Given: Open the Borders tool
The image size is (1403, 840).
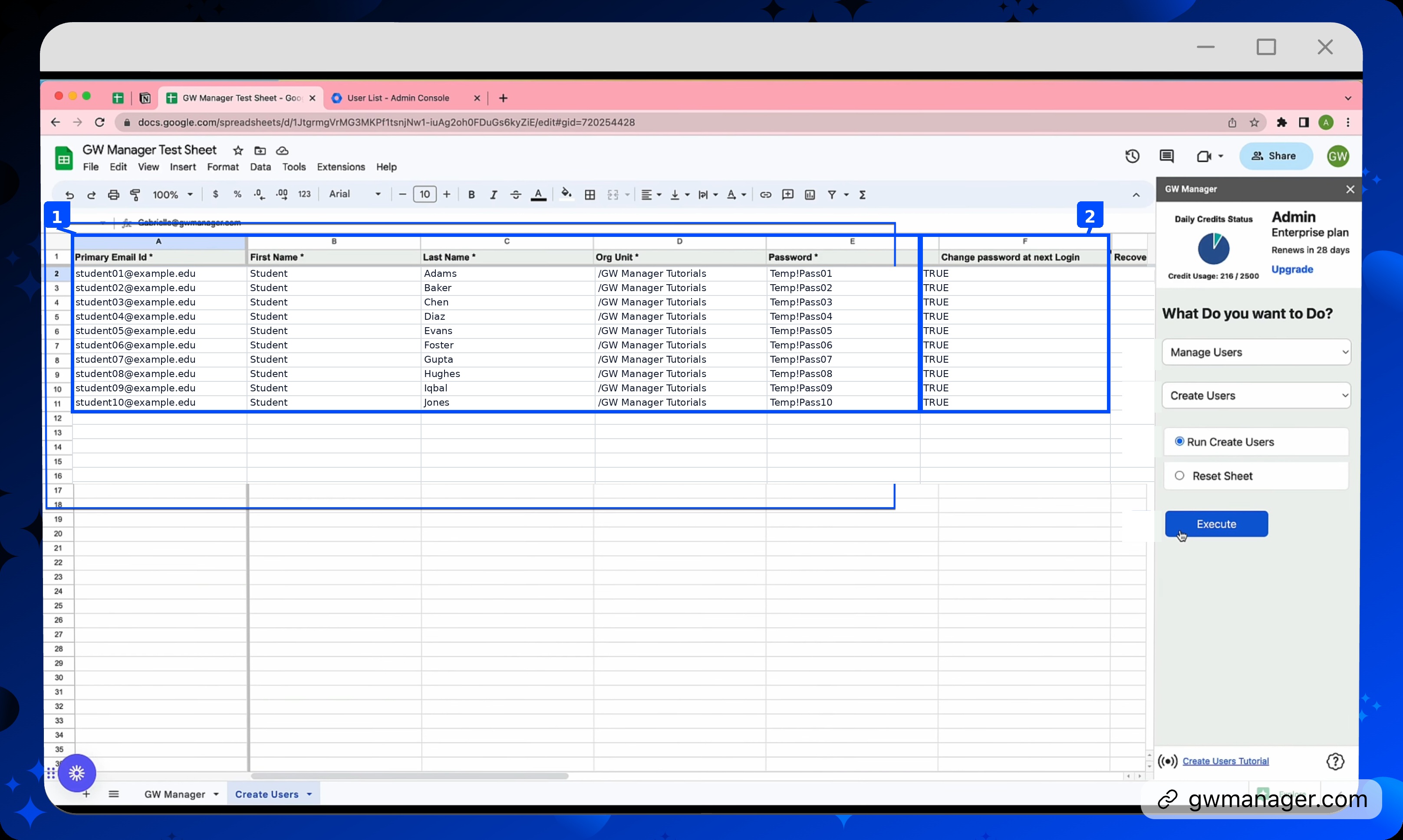Looking at the screenshot, I should 590,195.
